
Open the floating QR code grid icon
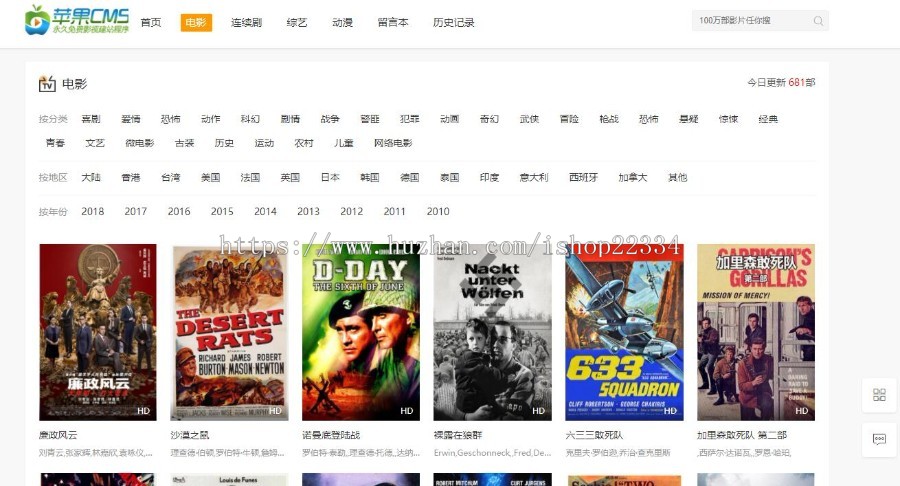click(879, 395)
